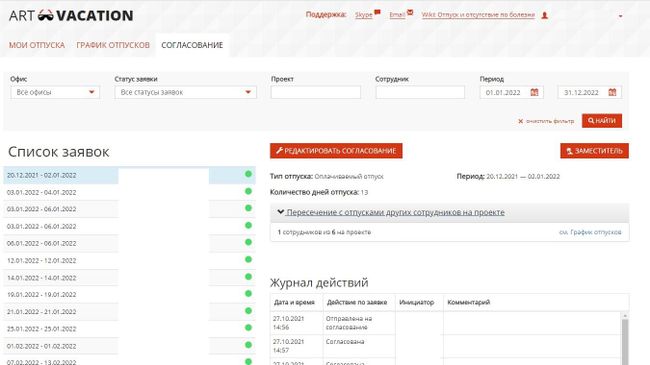Open the см. График отпусков link

590,232
